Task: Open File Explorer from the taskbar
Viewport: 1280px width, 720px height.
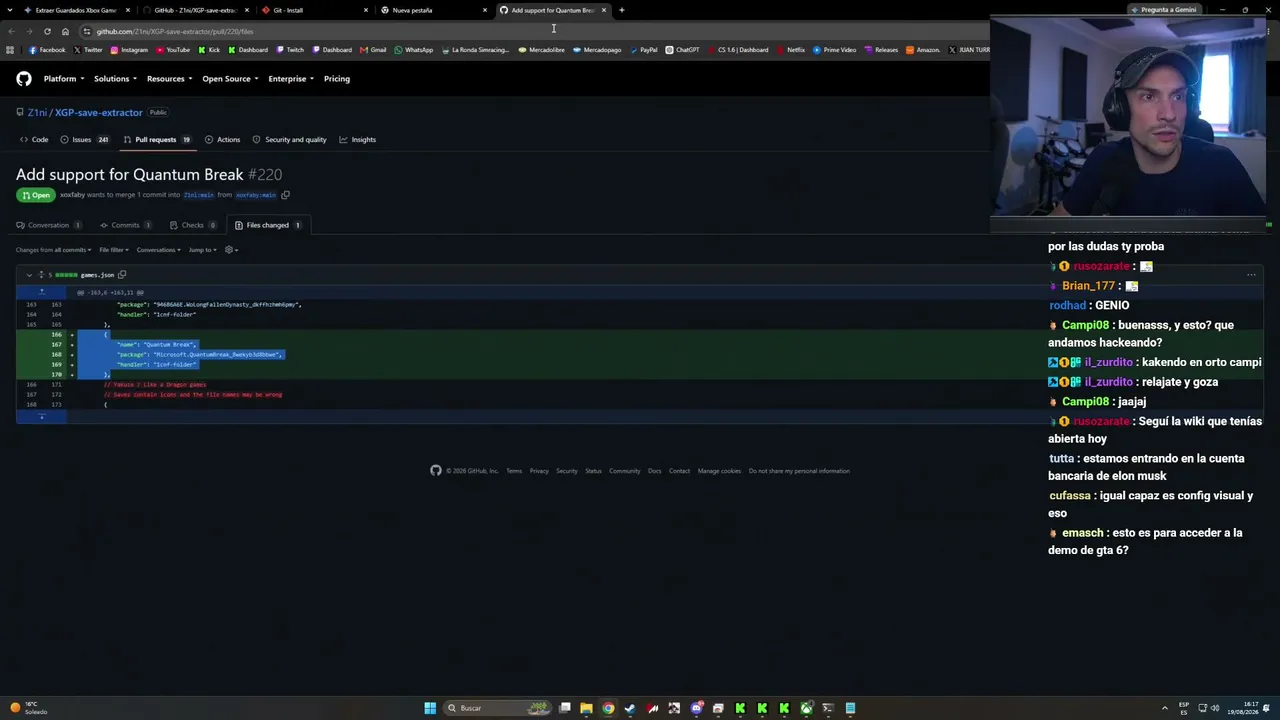Action: point(586,708)
